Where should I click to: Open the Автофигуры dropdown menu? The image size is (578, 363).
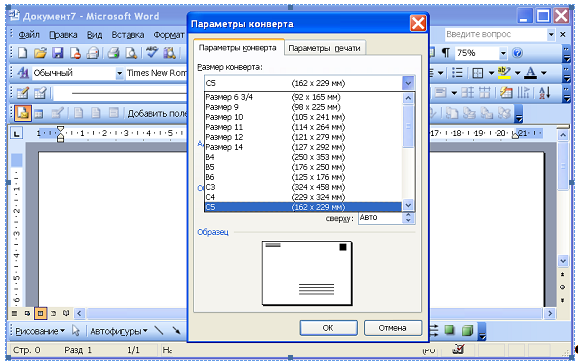click(119, 331)
